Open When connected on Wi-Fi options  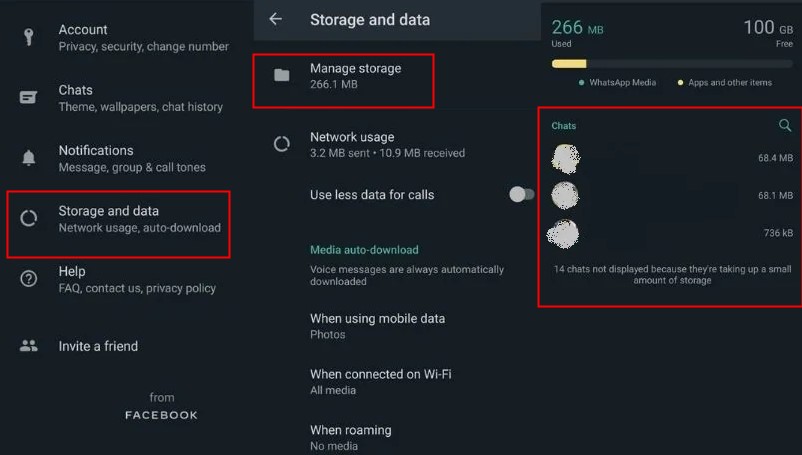397,382
